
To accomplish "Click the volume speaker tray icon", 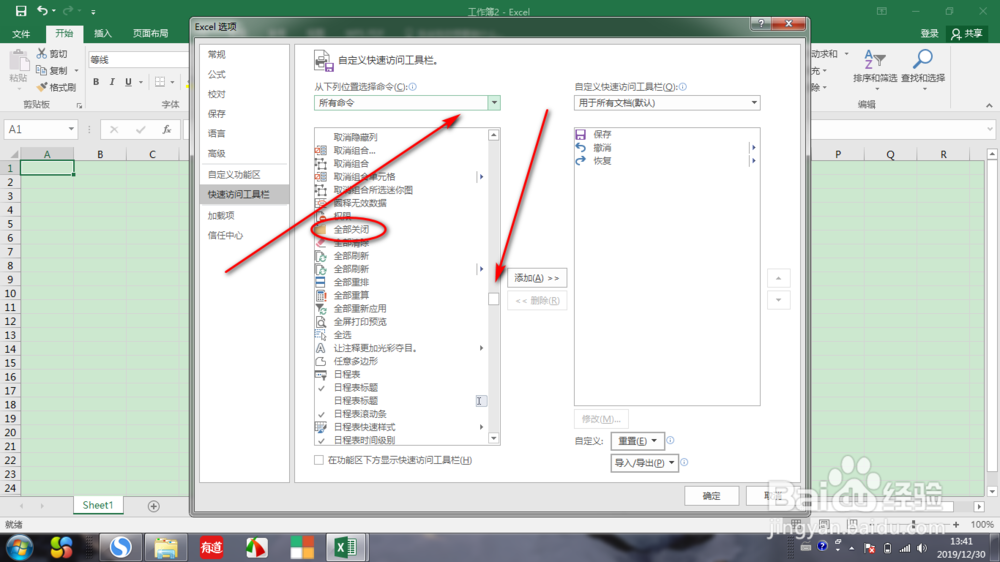I will [922, 548].
